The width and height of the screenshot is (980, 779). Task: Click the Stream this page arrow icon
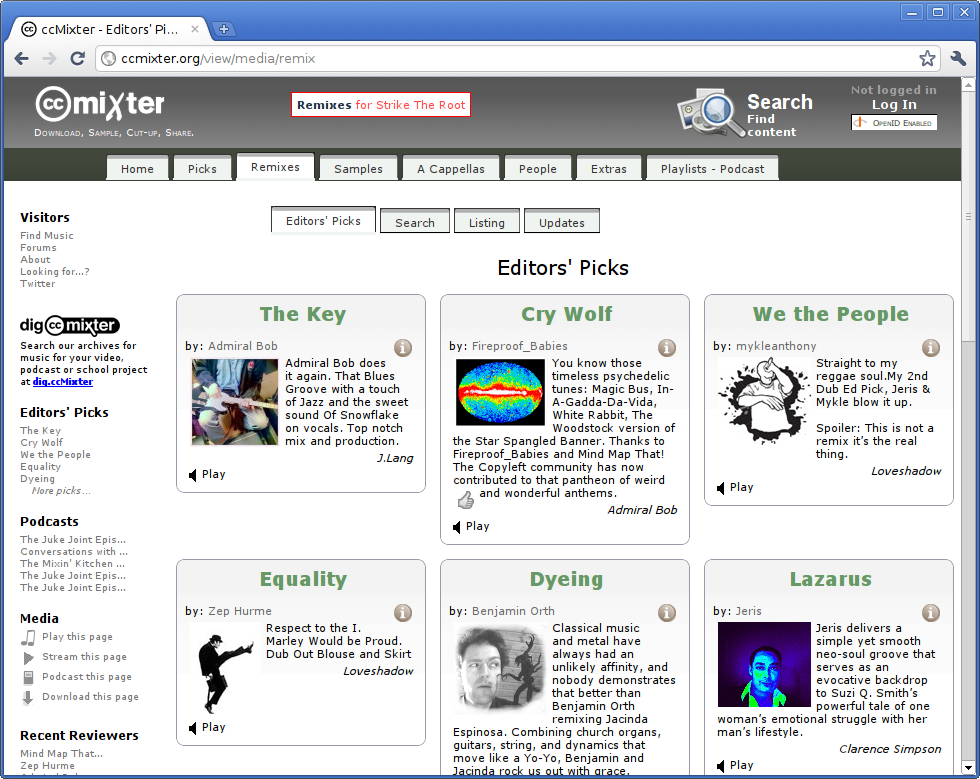click(x=28, y=658)
